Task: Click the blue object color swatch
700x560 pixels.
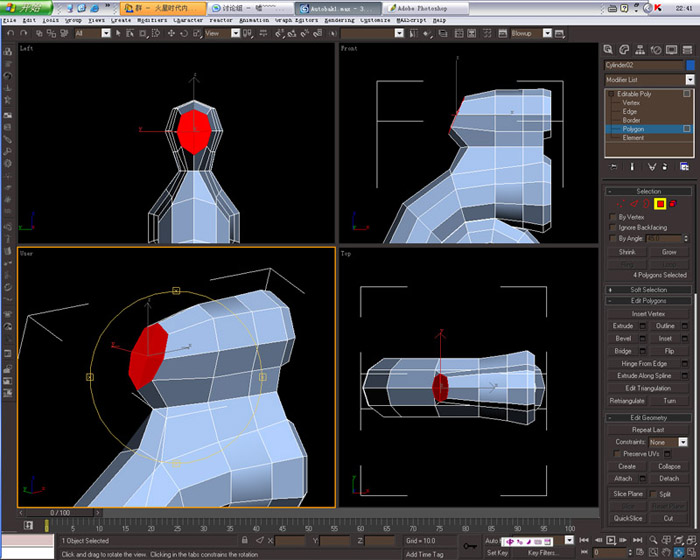Action: point(690,65)
